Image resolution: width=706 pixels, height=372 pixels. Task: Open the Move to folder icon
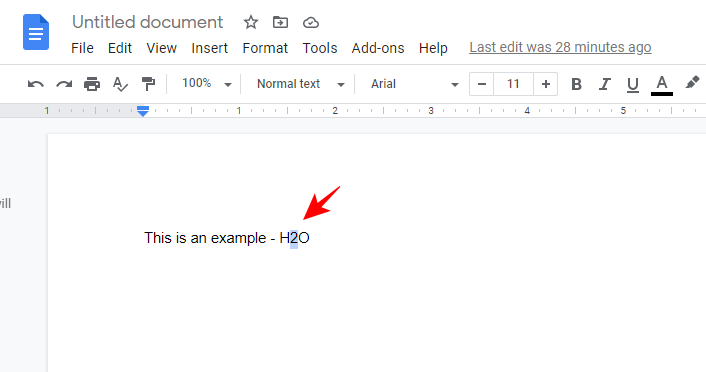point(280,22)
